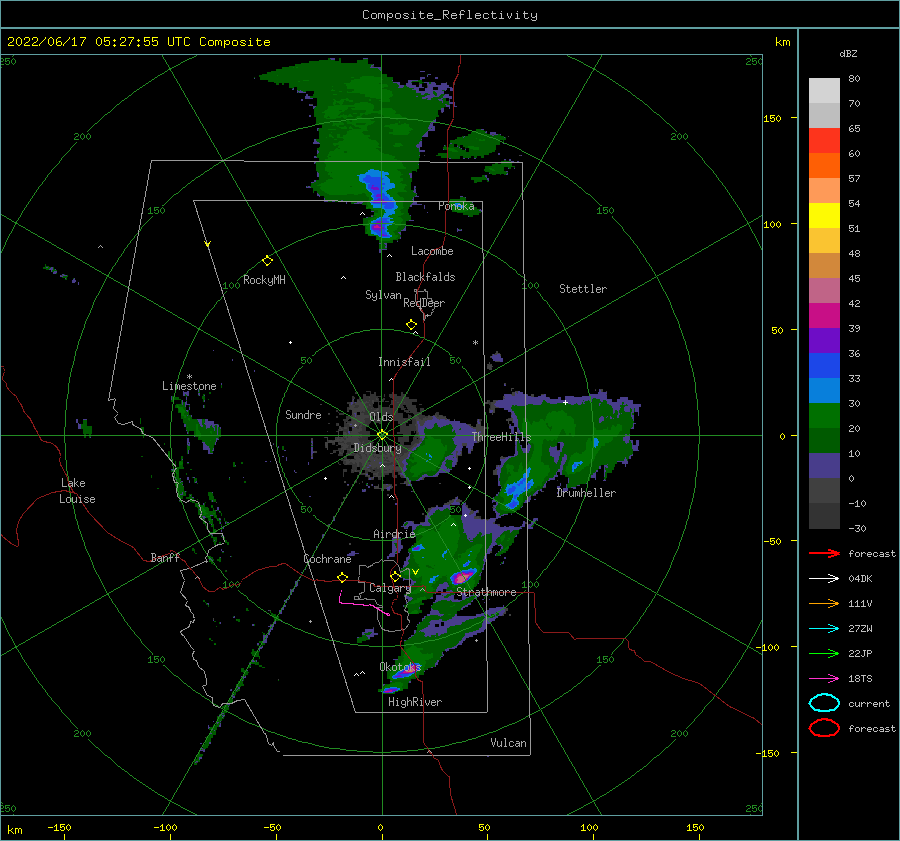Image resolution: width=900 pixels, height=841 pixels.
Task: Click the HighRiver city label
Action: point(415,702)
